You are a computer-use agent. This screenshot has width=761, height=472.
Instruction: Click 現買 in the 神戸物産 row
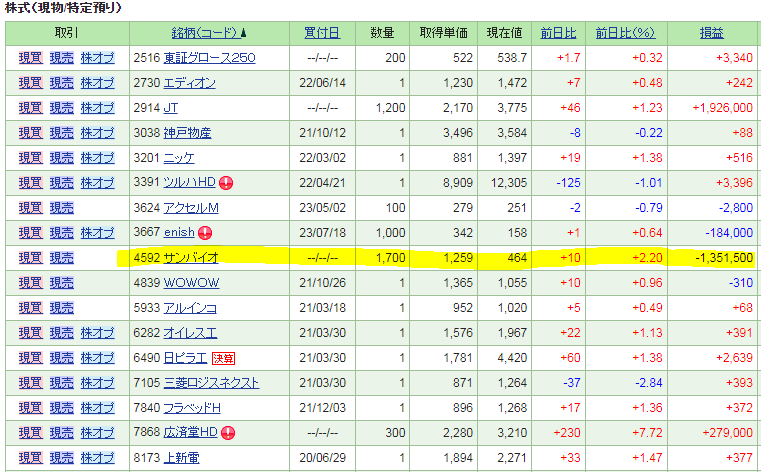point(31,133)
